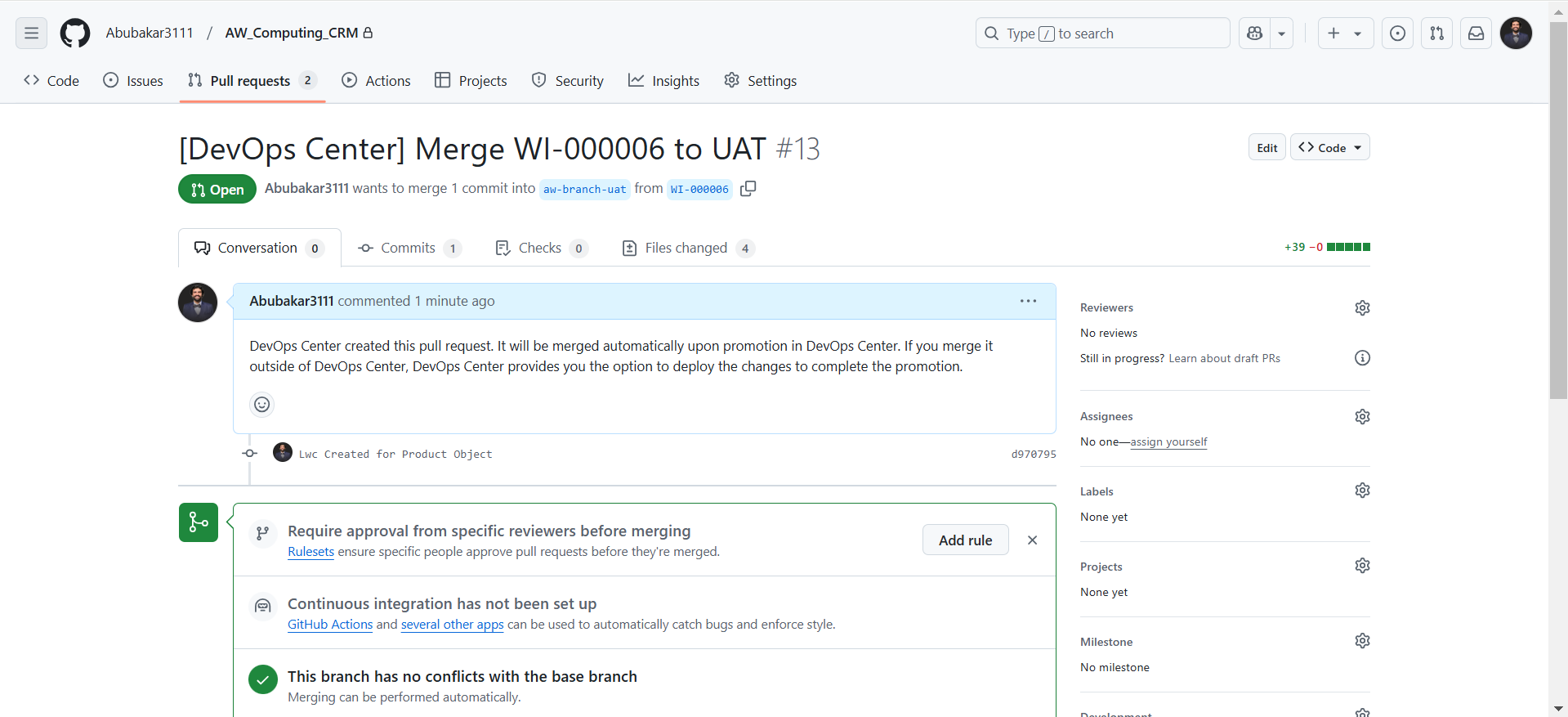Copy head branch name icon
Image resolution: width=1568 pixels, height=717 pixels.
pyautogui.click(x=748, y=189)
